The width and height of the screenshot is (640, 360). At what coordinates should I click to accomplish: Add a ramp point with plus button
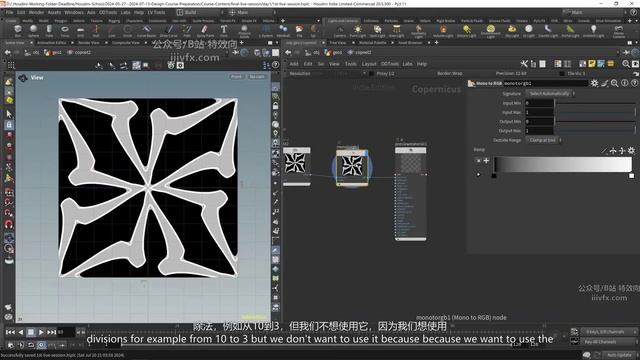click(486, 161)
